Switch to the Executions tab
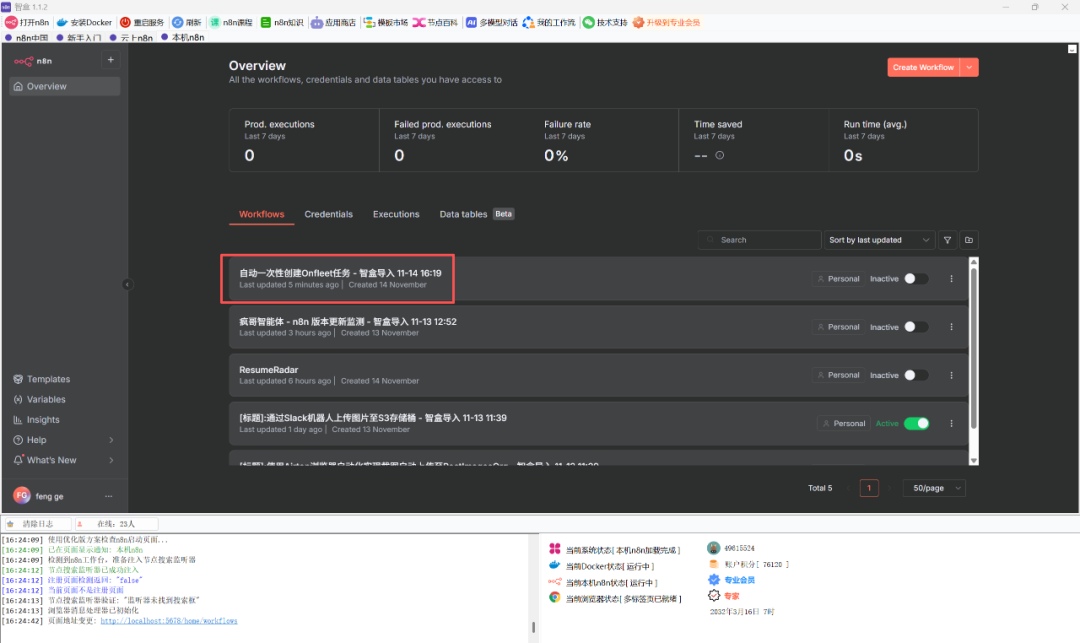This screenshot has width=1080, height=643. [396, 214]
